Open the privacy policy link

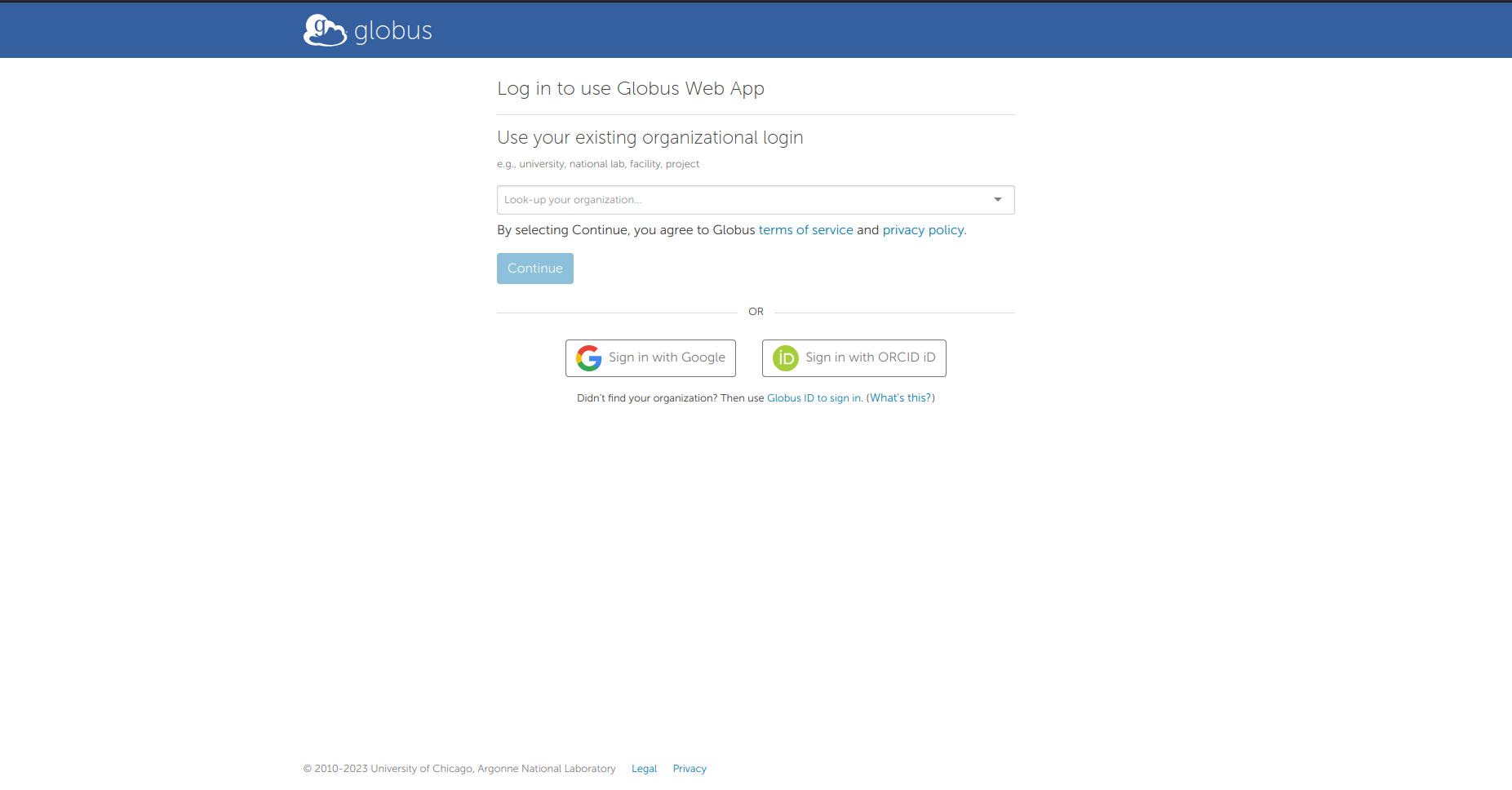923,230
